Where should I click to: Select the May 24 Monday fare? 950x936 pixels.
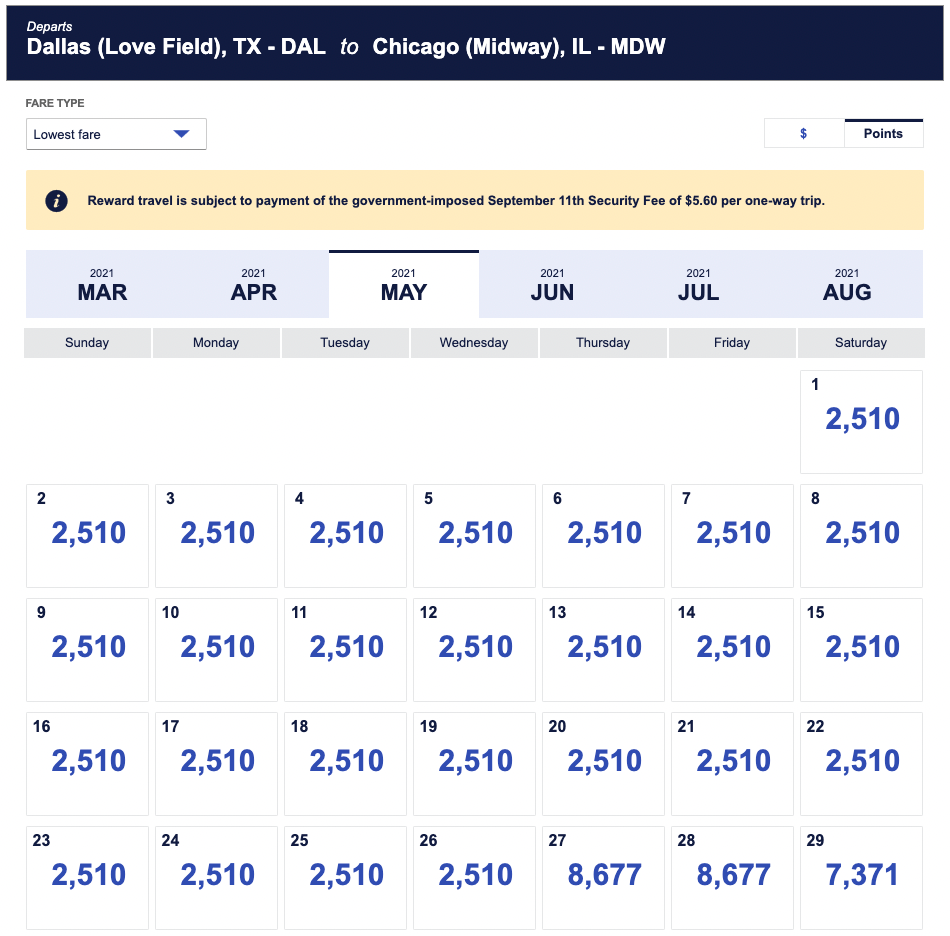coord(216,877)
